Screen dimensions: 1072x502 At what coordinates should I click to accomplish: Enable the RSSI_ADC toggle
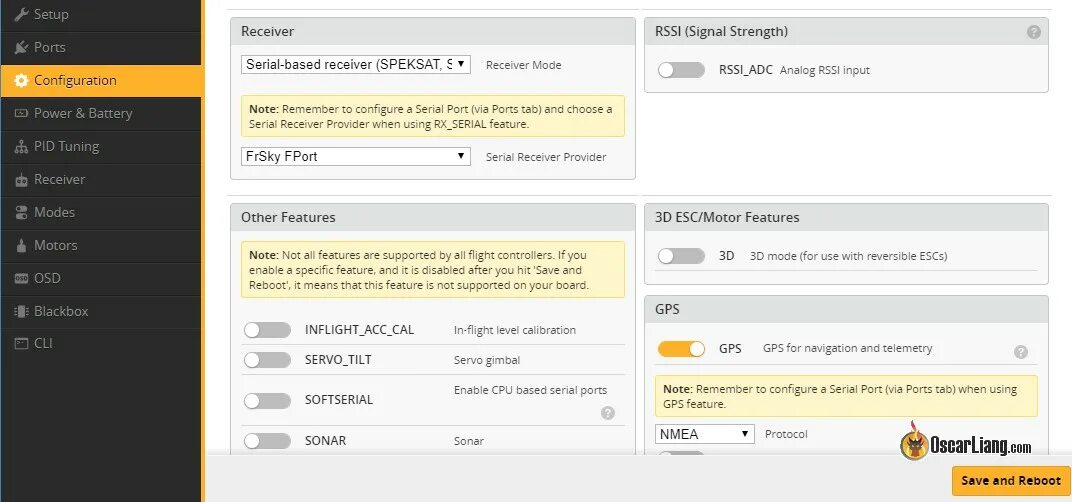point(681,70)
